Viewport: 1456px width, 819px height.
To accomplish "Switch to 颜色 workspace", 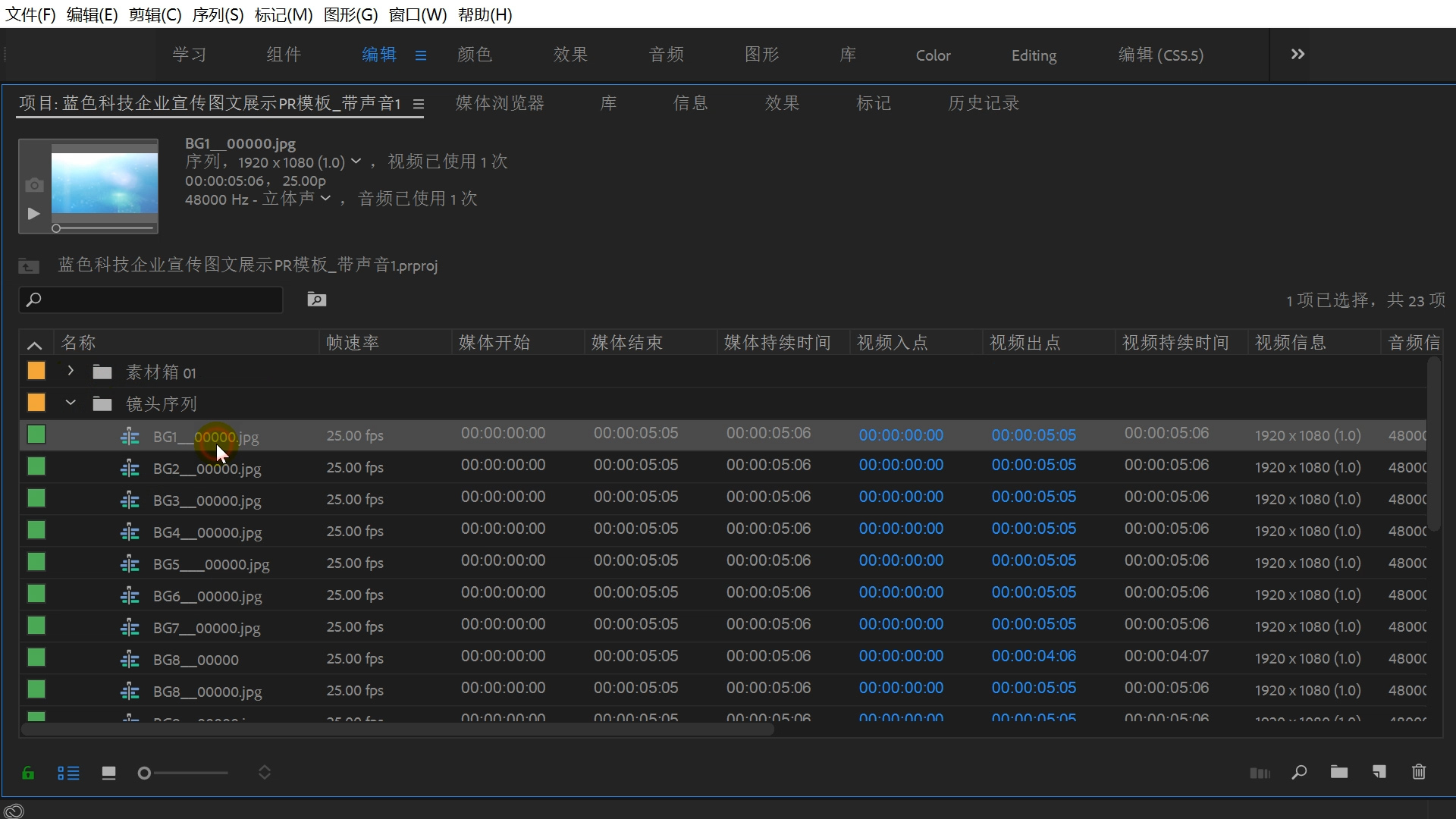I will point(475,55).
